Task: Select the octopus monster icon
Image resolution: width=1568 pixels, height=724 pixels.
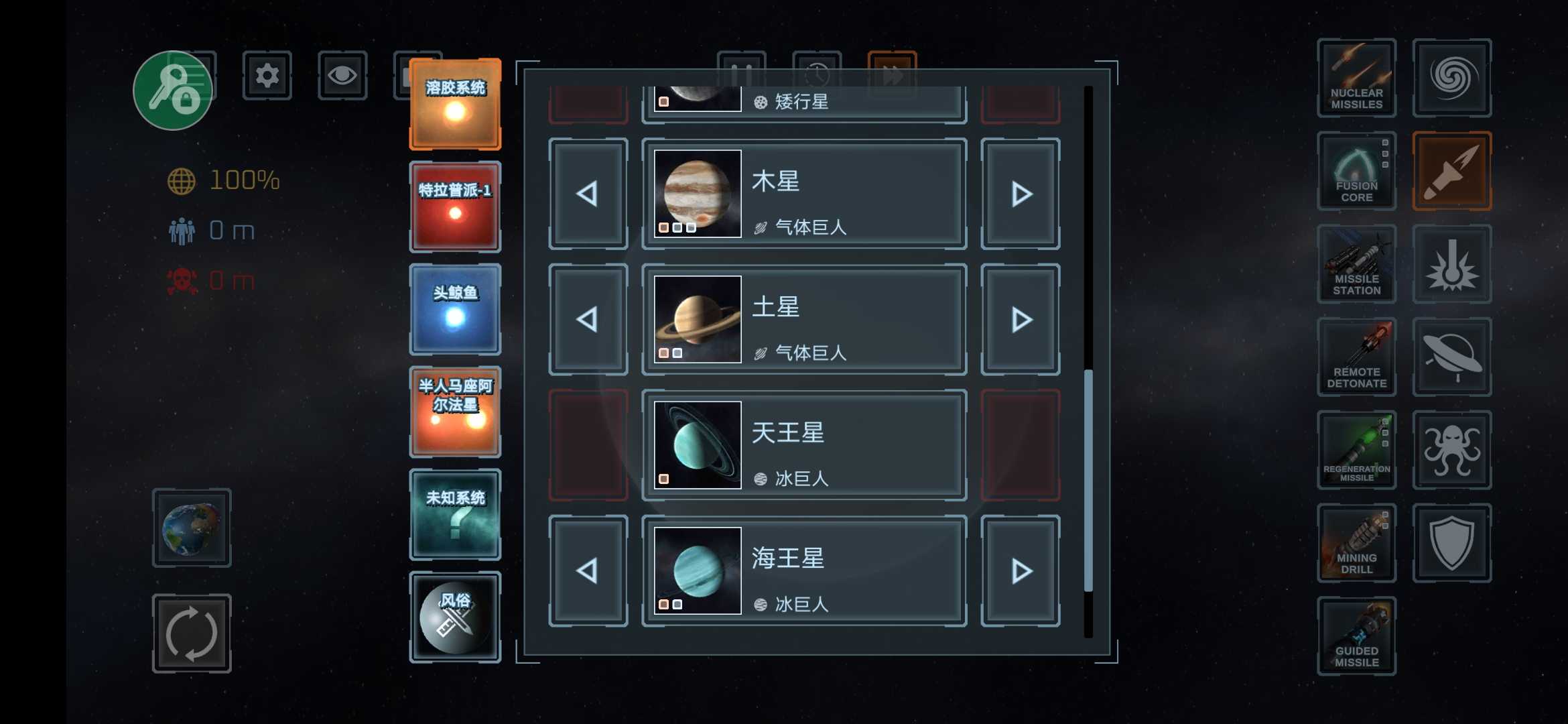Action: pos(1451,450)
